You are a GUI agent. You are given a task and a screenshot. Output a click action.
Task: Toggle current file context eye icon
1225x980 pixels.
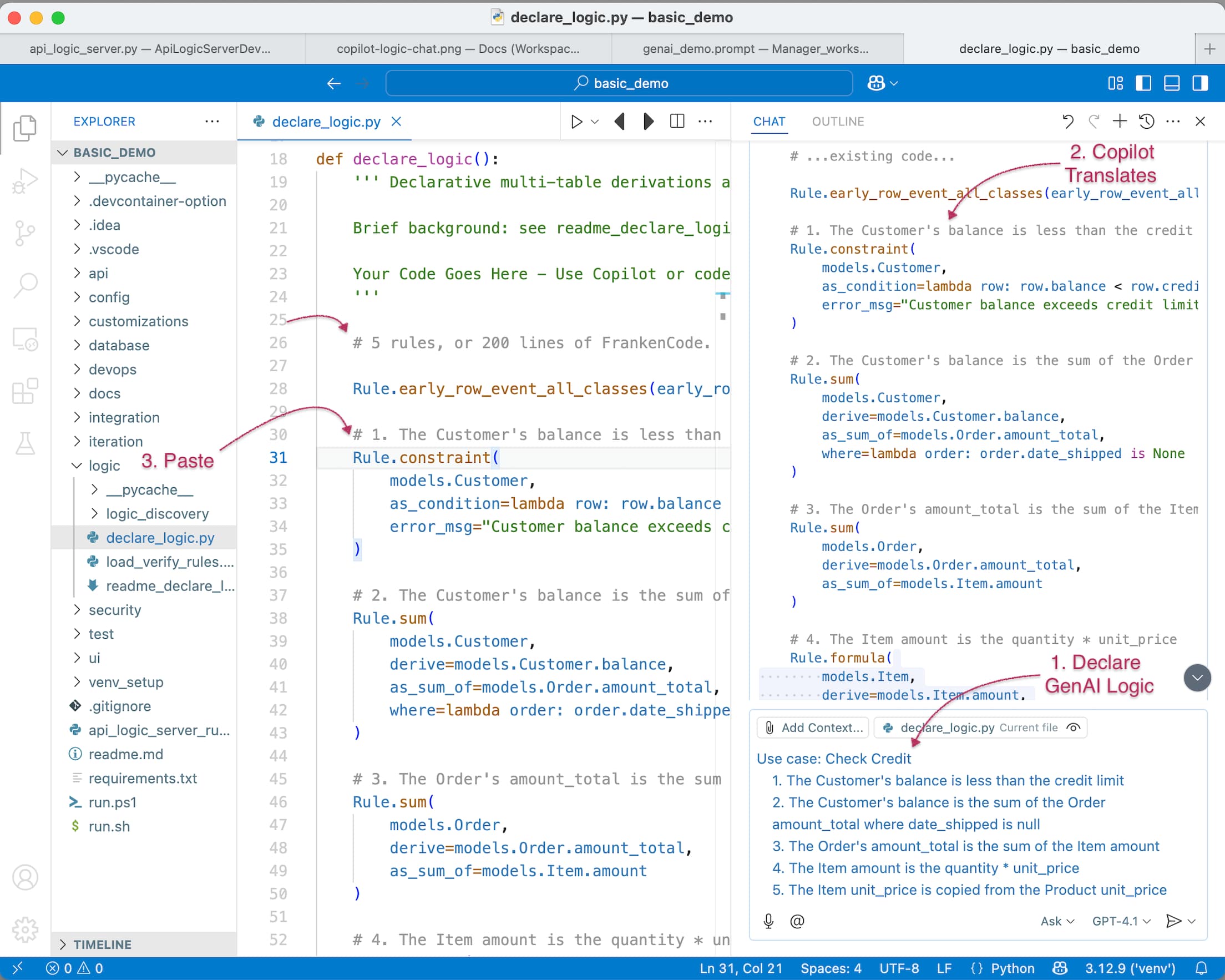click(x=1074, y=728)
